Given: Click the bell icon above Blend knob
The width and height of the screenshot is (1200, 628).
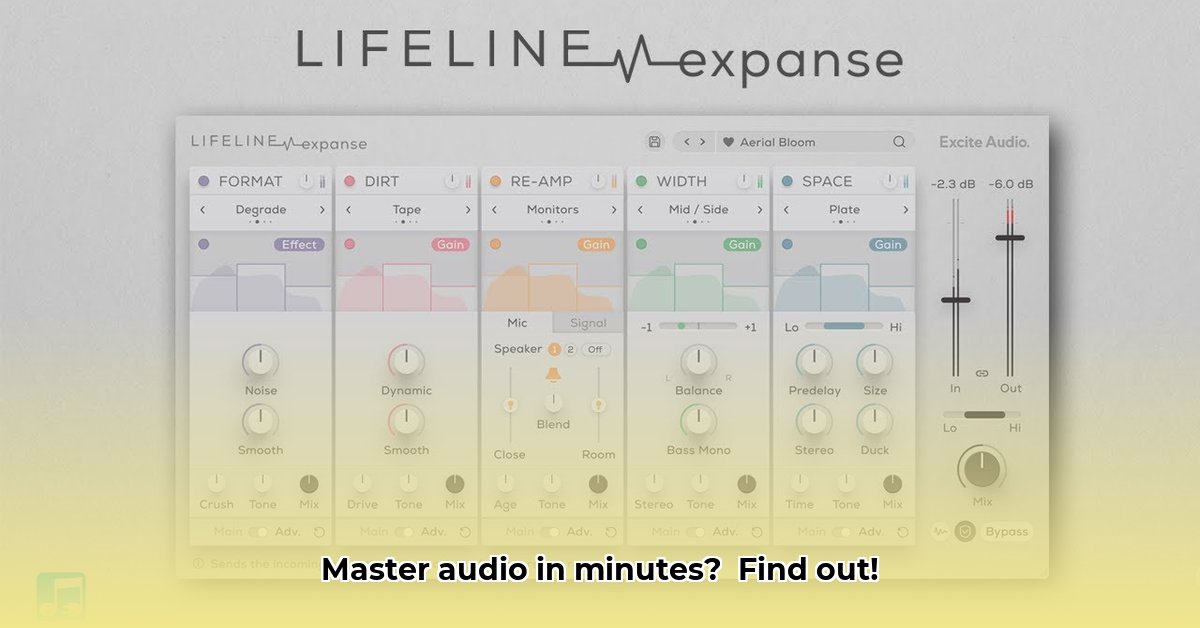Looking at the screenshot, I should point(552,375).
